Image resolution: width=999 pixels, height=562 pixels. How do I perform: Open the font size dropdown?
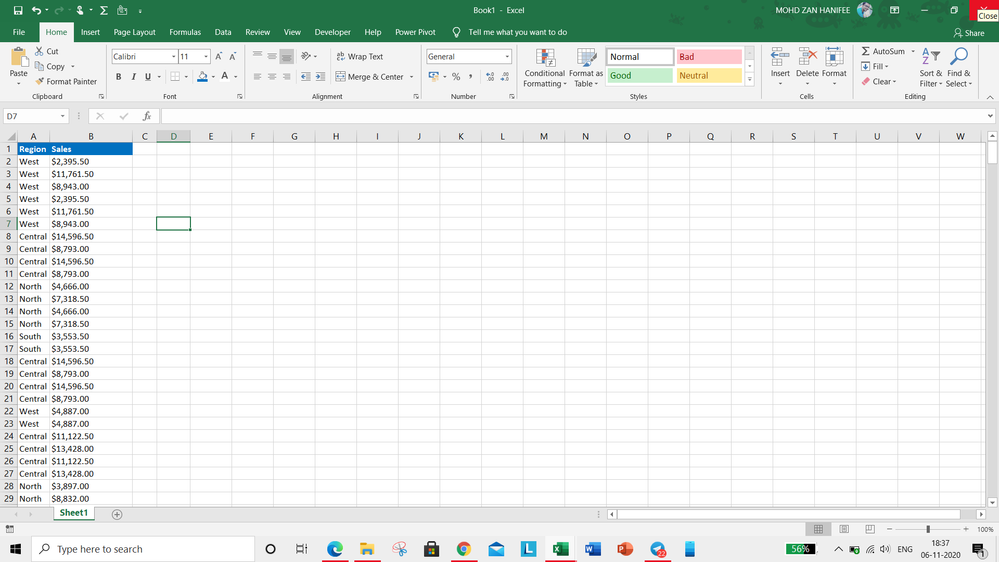coord(206,57)
